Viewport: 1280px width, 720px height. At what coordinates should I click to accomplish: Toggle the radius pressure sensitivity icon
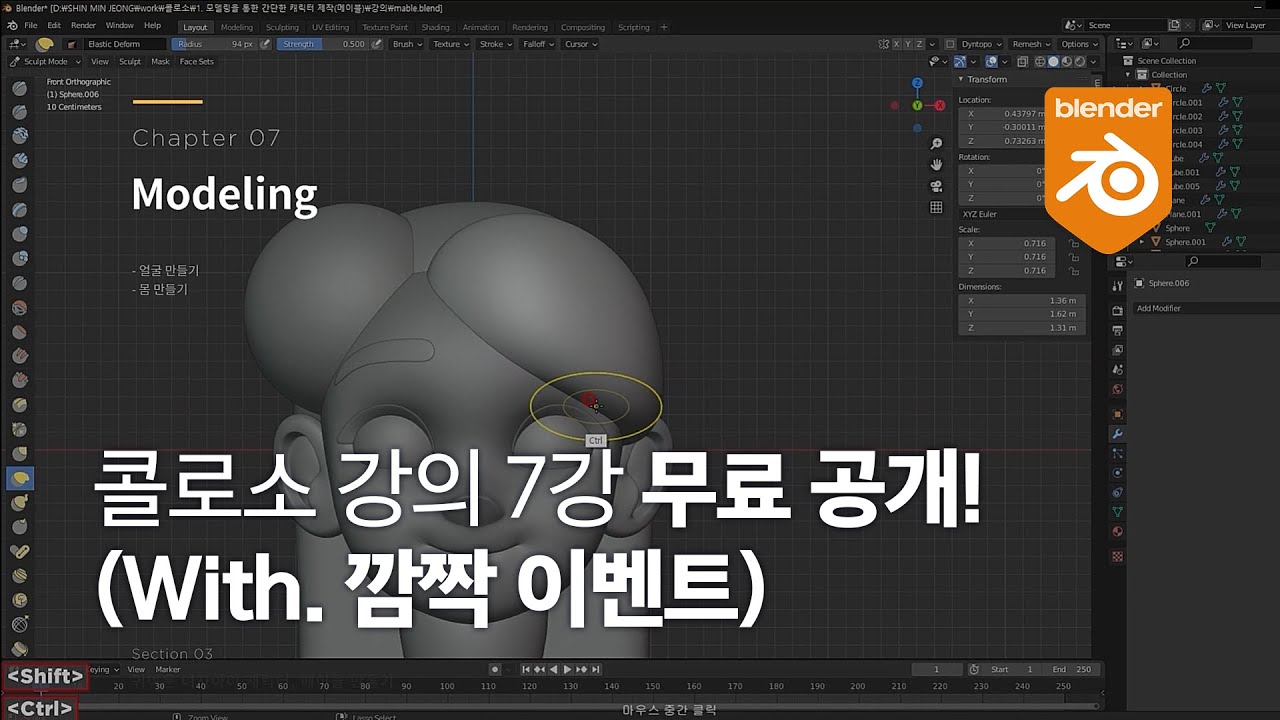pos(265,44)
